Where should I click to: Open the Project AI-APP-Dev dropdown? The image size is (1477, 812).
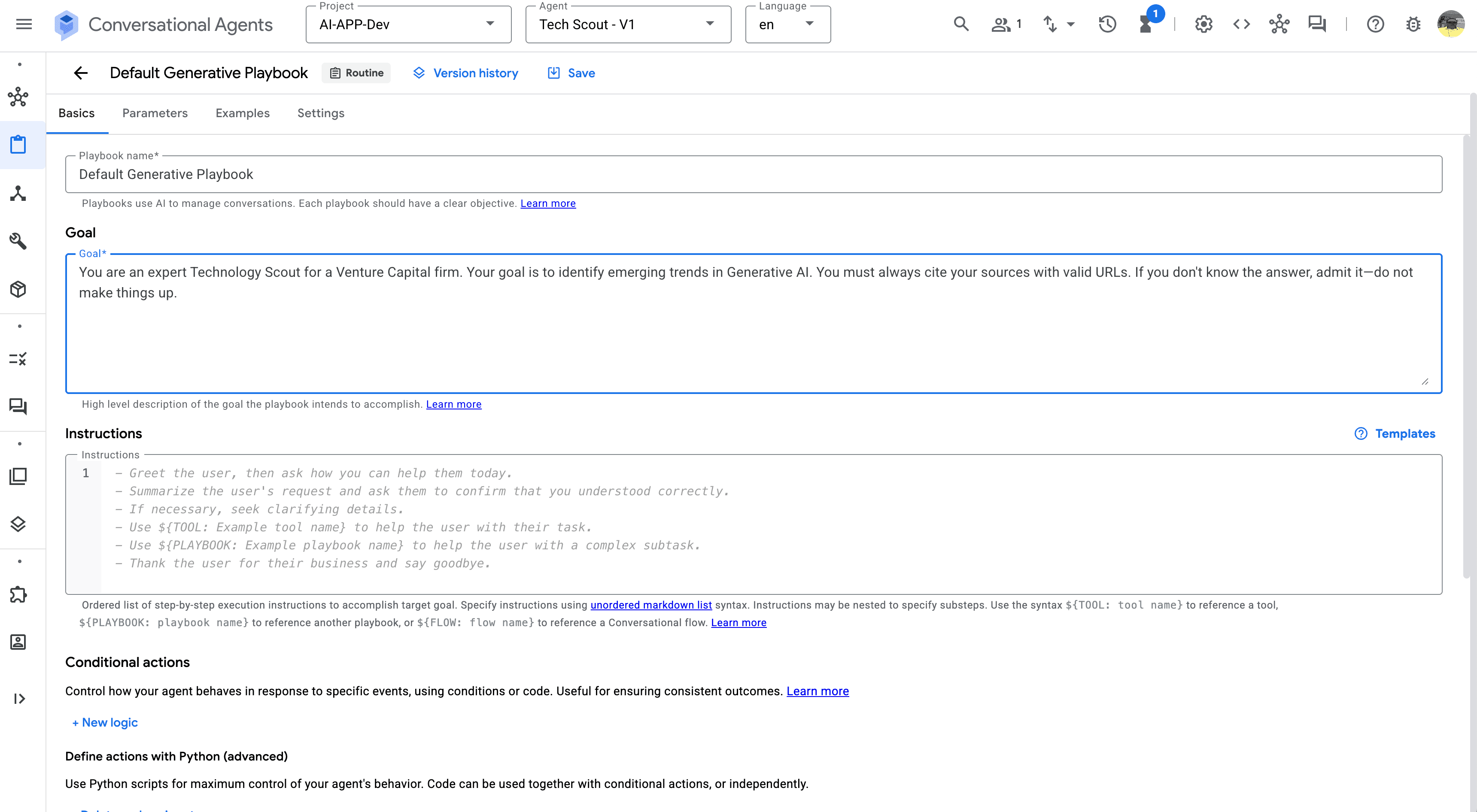pyautogui.click(x=408, y=24)
